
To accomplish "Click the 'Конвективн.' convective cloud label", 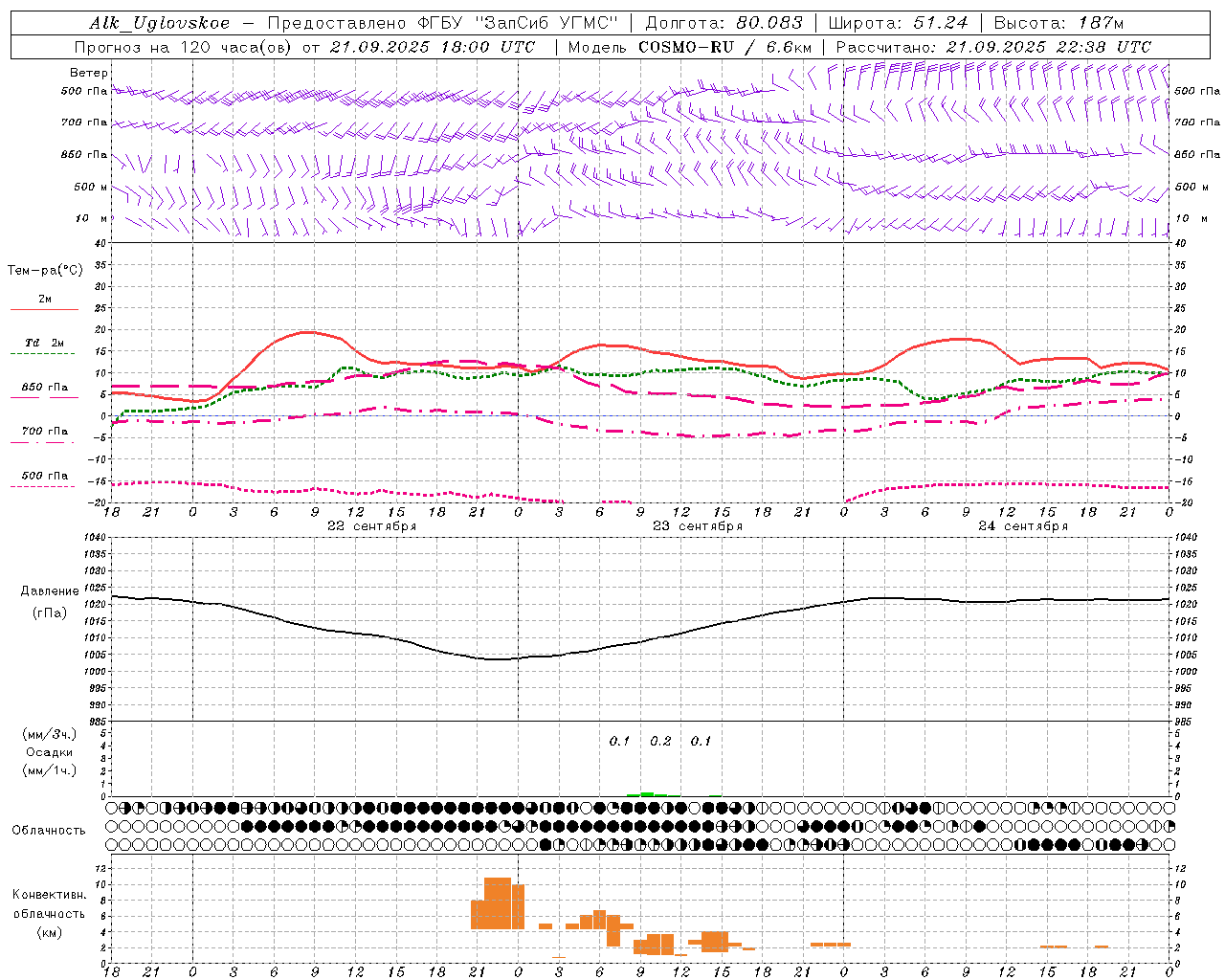I will (x=50, y=895).
